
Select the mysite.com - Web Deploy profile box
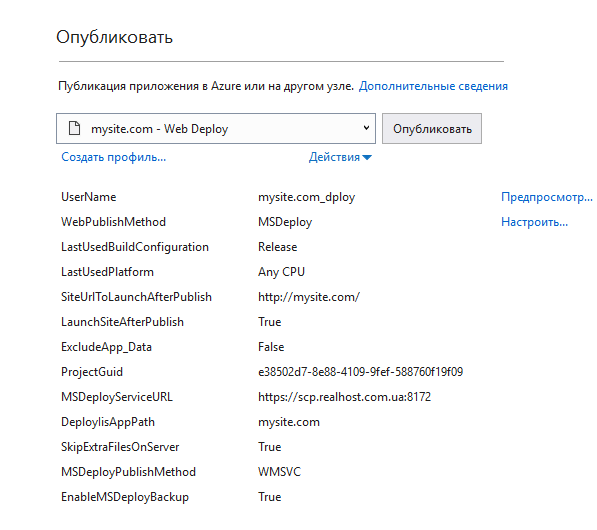(x=216, y=128)
